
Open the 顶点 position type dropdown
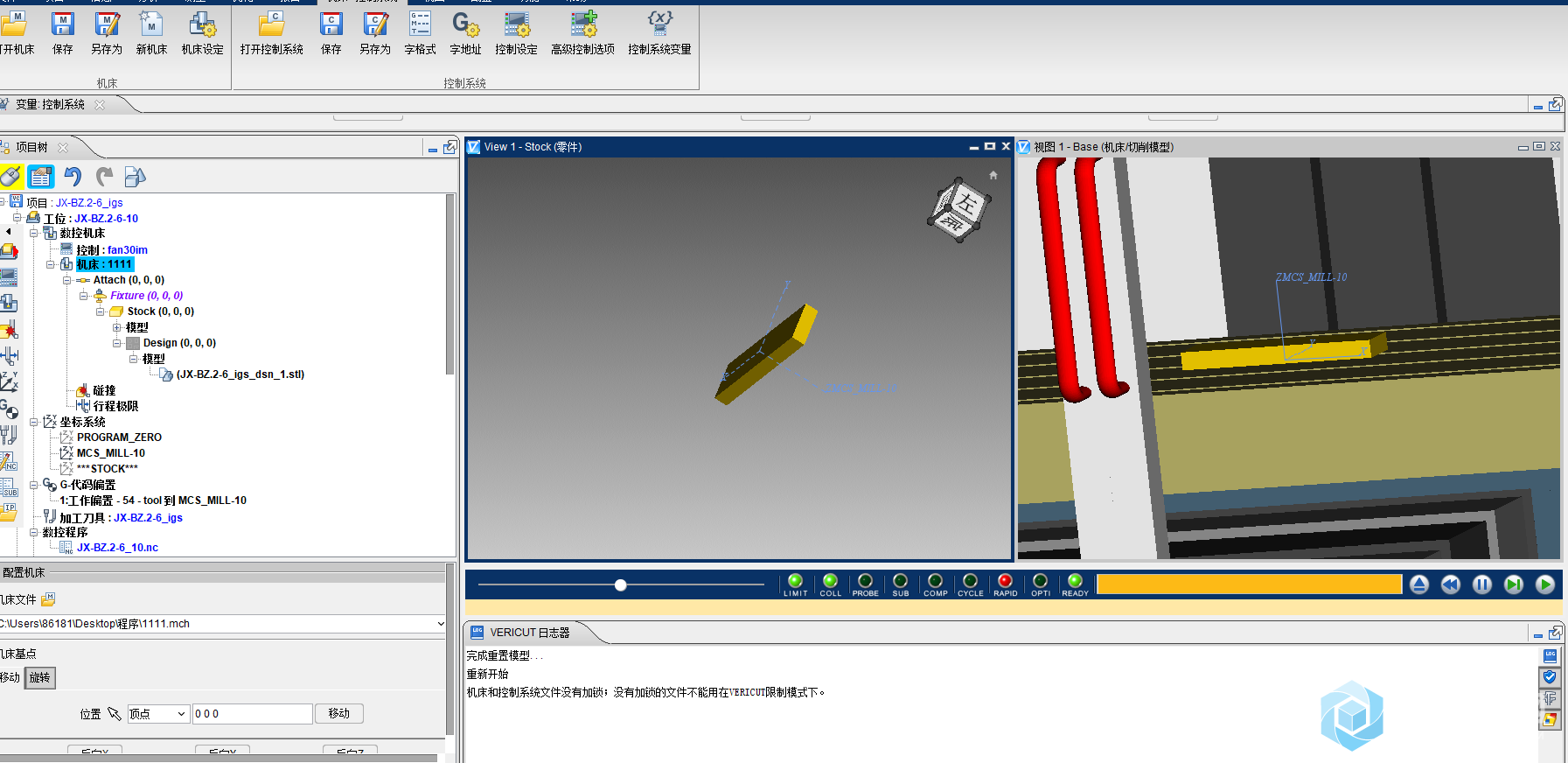coord(158,714)
